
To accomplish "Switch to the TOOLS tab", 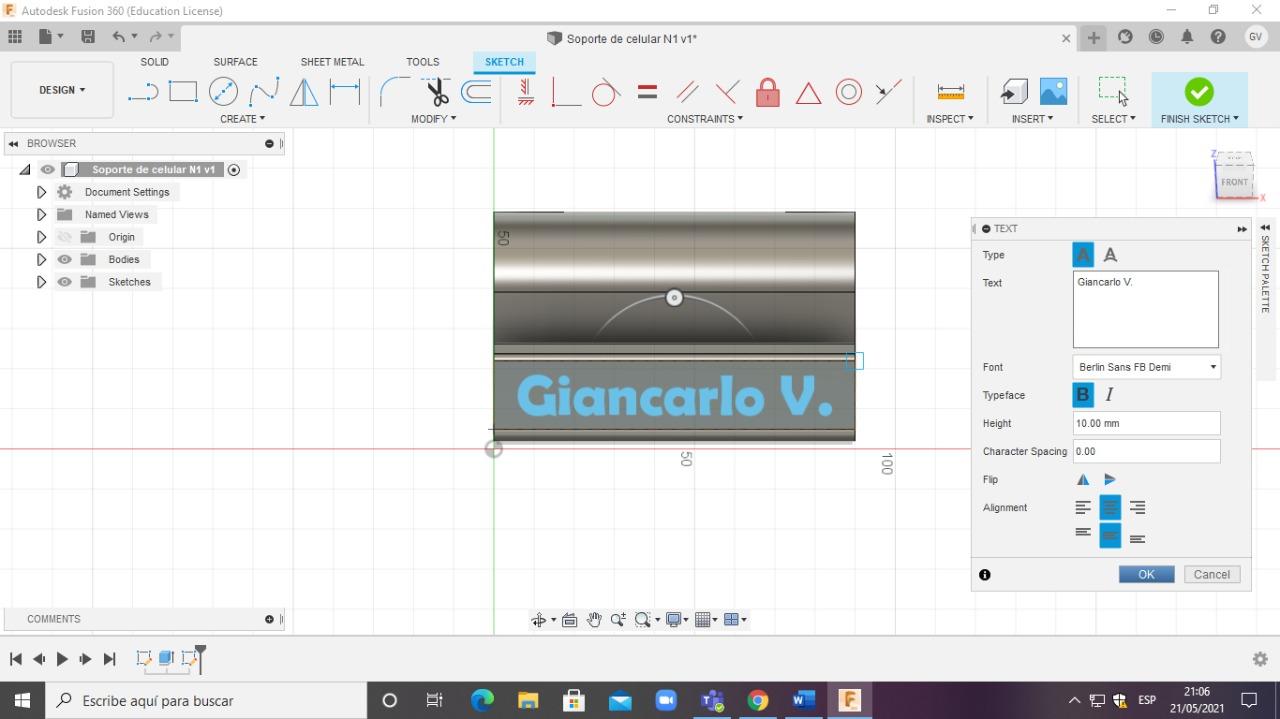I will point(423,62).
